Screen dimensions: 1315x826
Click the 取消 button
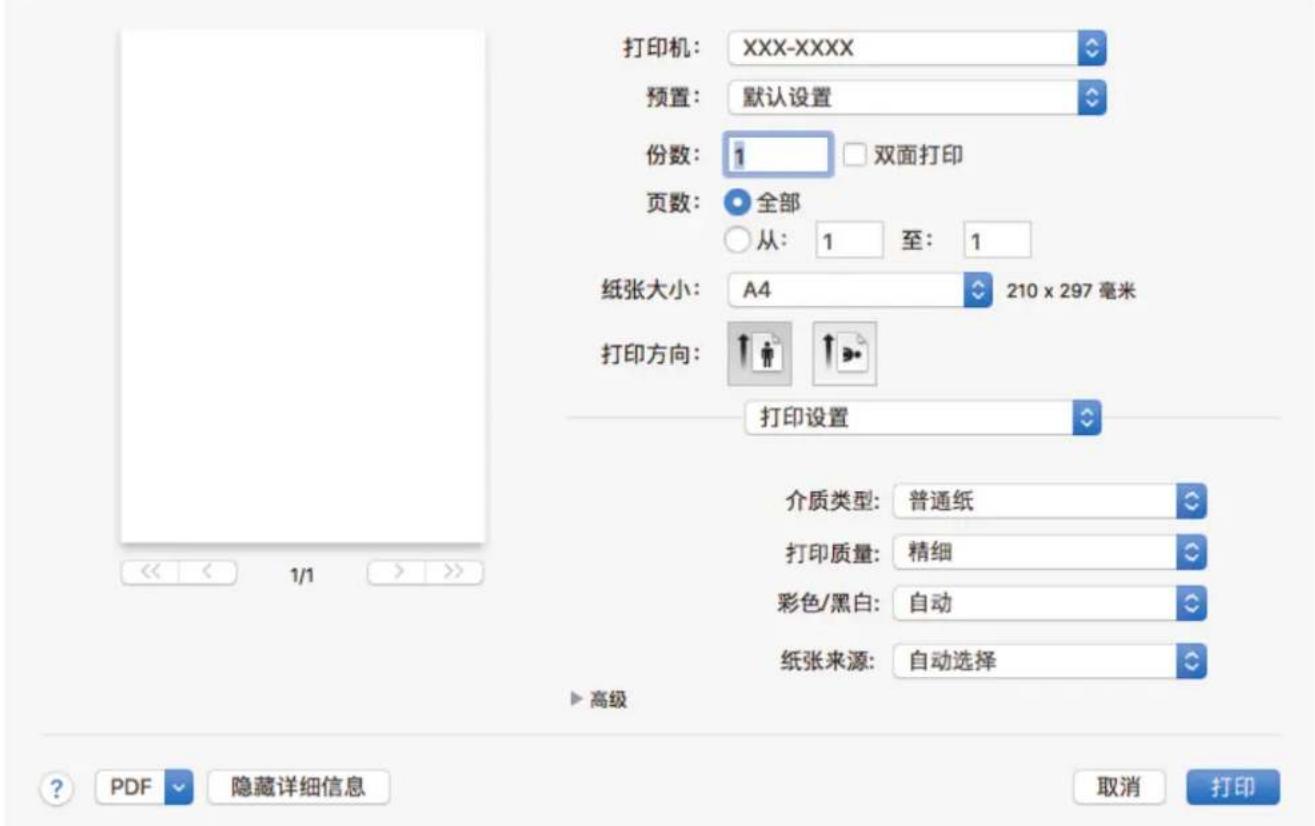click(1121, 787)
